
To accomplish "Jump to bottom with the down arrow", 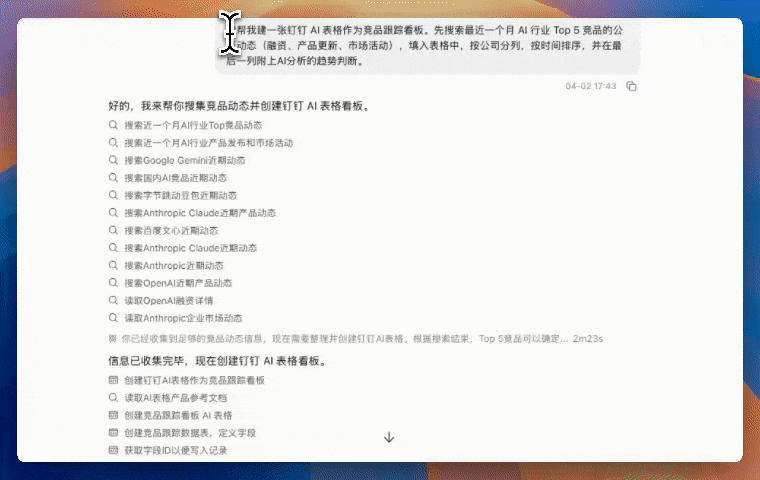I will pyautogui.click(x=389, y=438).
